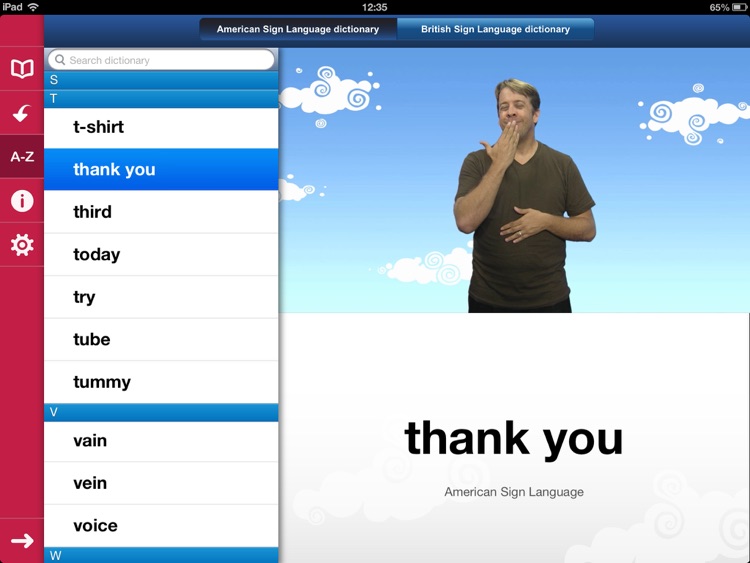750x563 pixels.
Task: Tap the S section header
Action: tap(161, 80)
